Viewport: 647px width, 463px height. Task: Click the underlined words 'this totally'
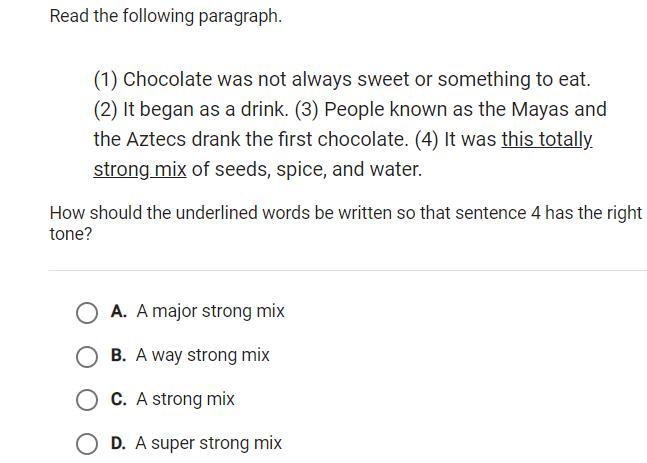point(547,140)
